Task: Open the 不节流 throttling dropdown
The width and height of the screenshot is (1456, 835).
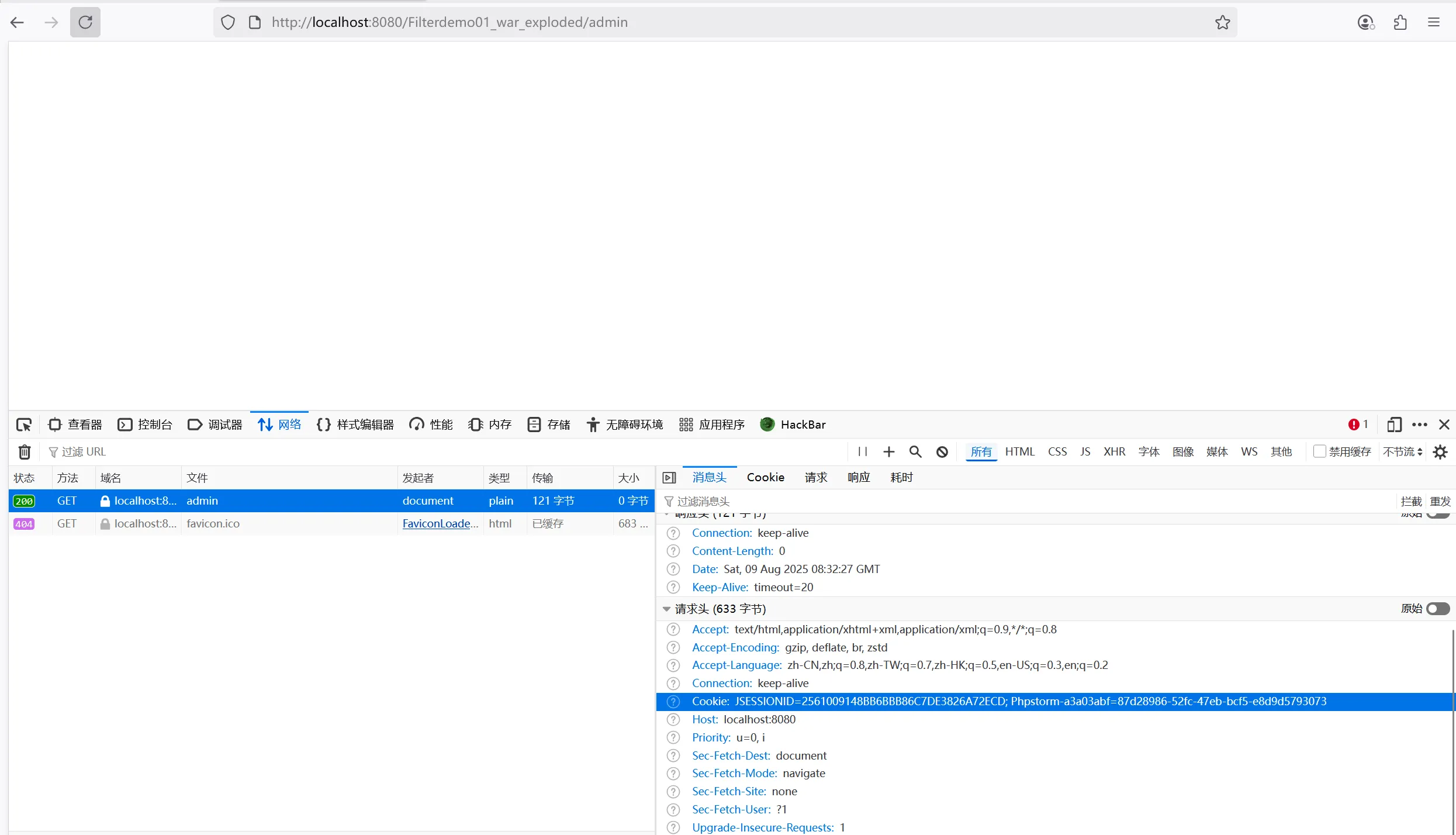Action: click(1403, 452)
